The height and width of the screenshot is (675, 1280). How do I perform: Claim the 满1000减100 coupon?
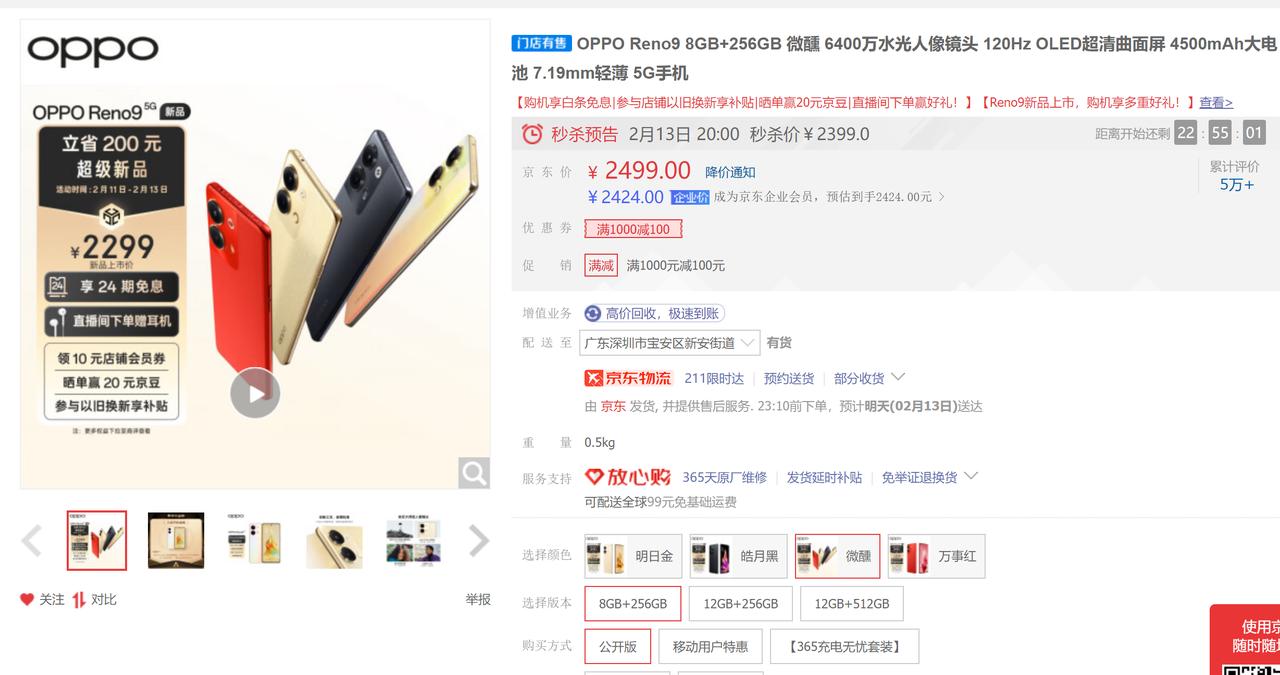pyautogui.click(x=633, y=229)
